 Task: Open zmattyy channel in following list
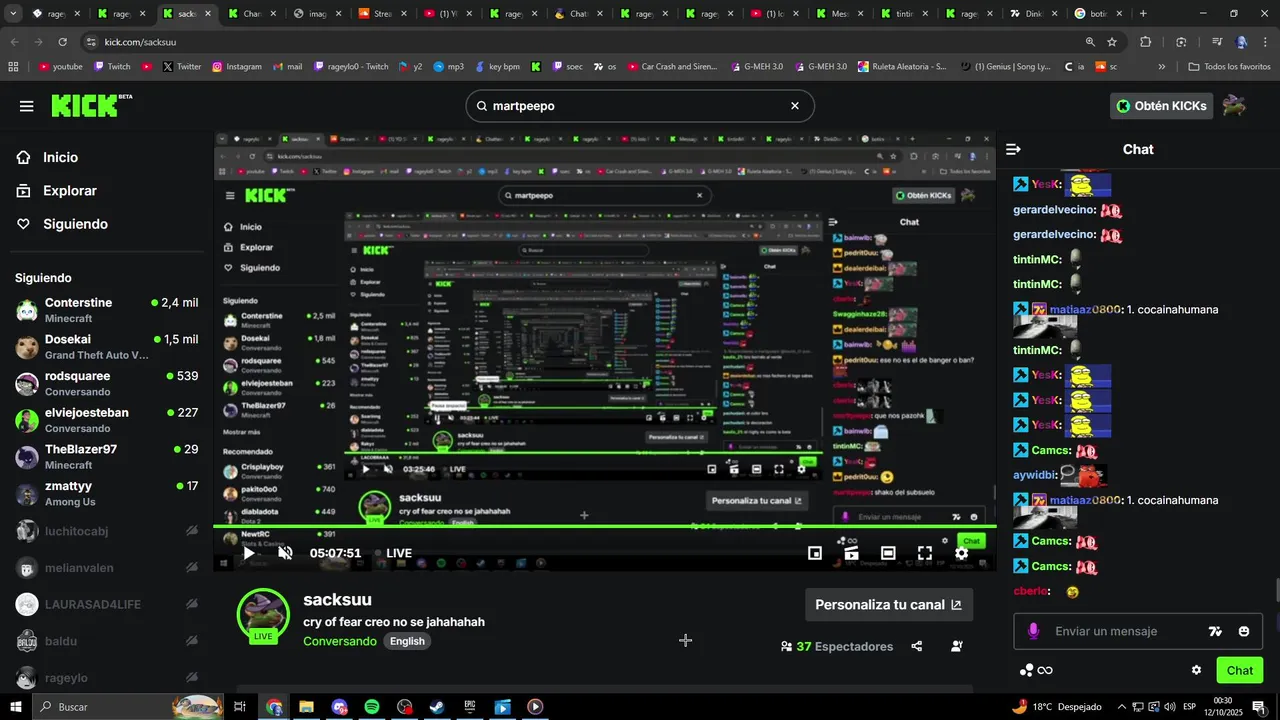pyautogui.click(x=106, y=493)
